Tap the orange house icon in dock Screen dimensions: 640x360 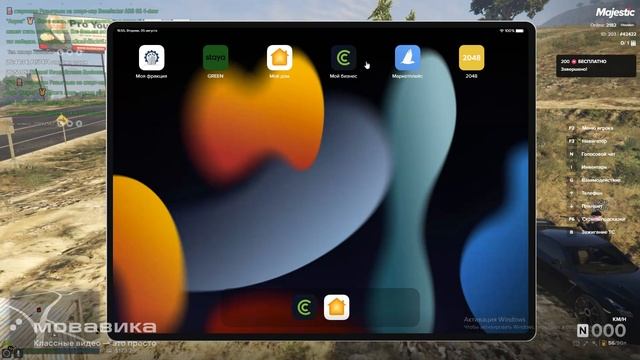point(337,307)
